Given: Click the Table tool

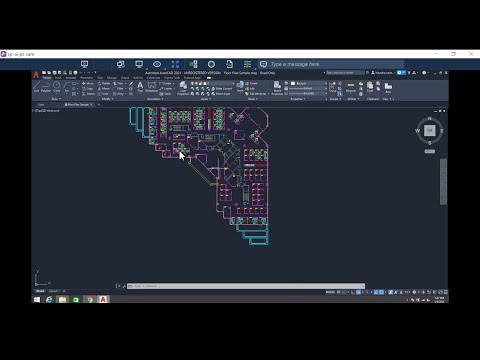Looking at the screenshot, I should coord(166,94).
